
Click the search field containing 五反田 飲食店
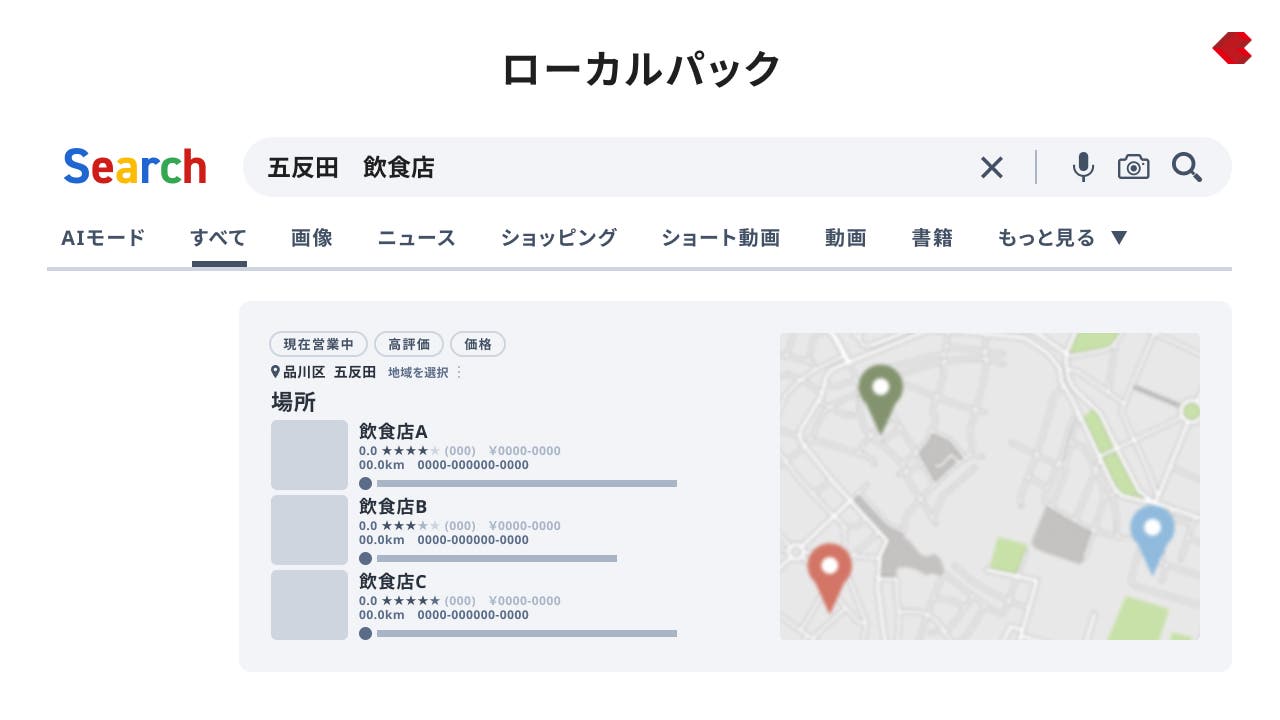click(737, 167)
